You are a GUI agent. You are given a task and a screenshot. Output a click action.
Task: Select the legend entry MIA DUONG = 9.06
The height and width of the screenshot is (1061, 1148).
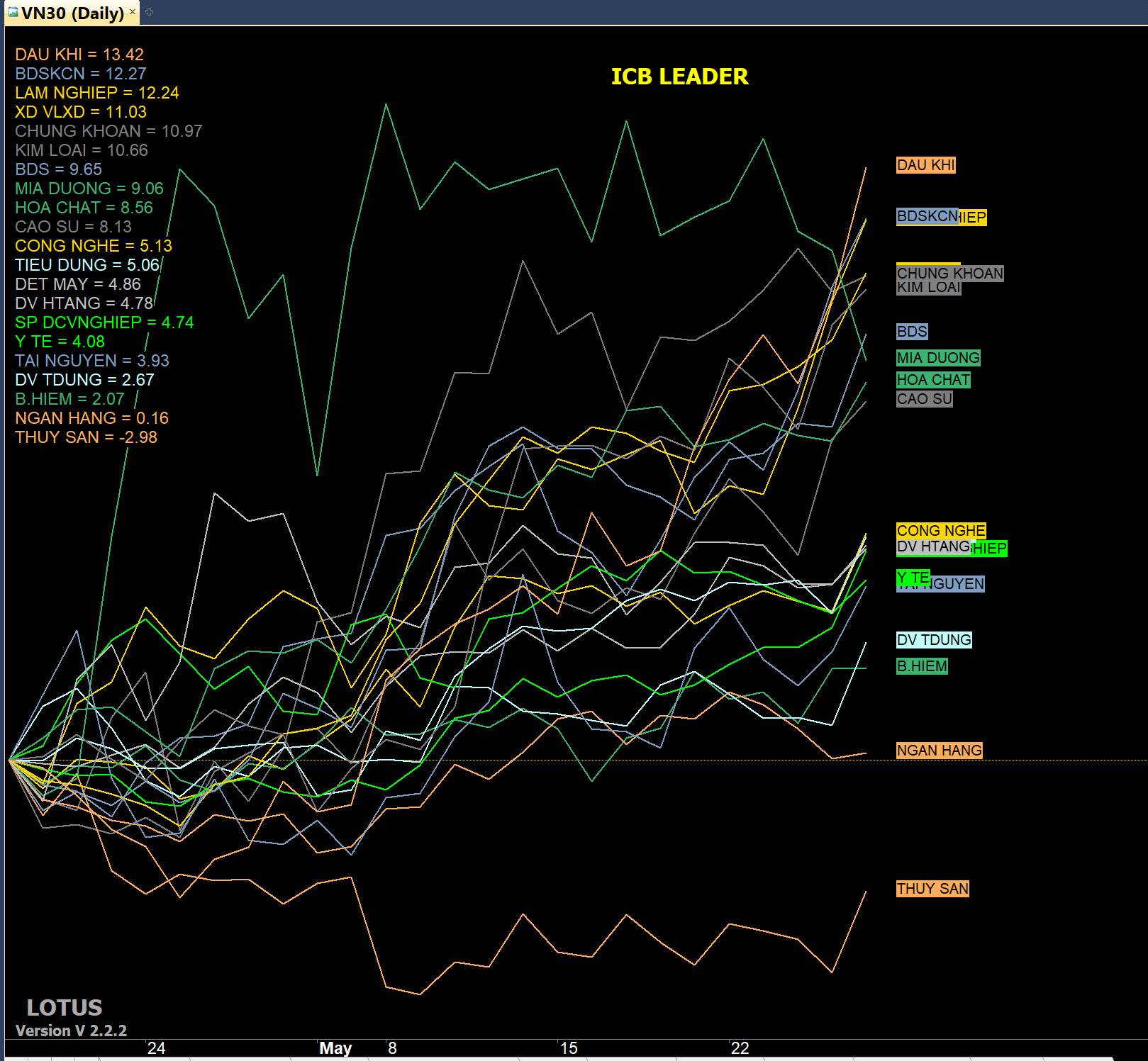point(89,189)
